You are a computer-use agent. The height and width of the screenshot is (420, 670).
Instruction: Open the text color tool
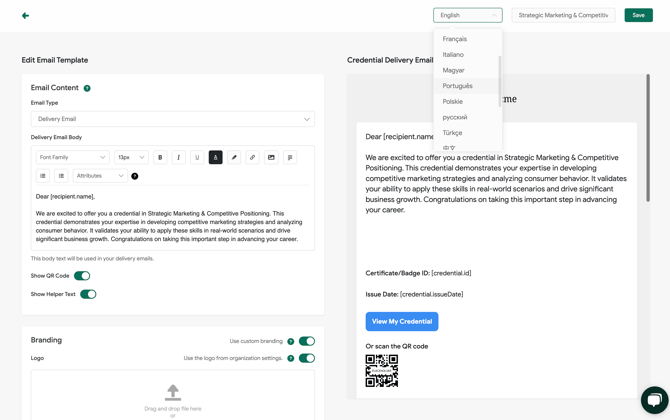(x=215, y=157)
